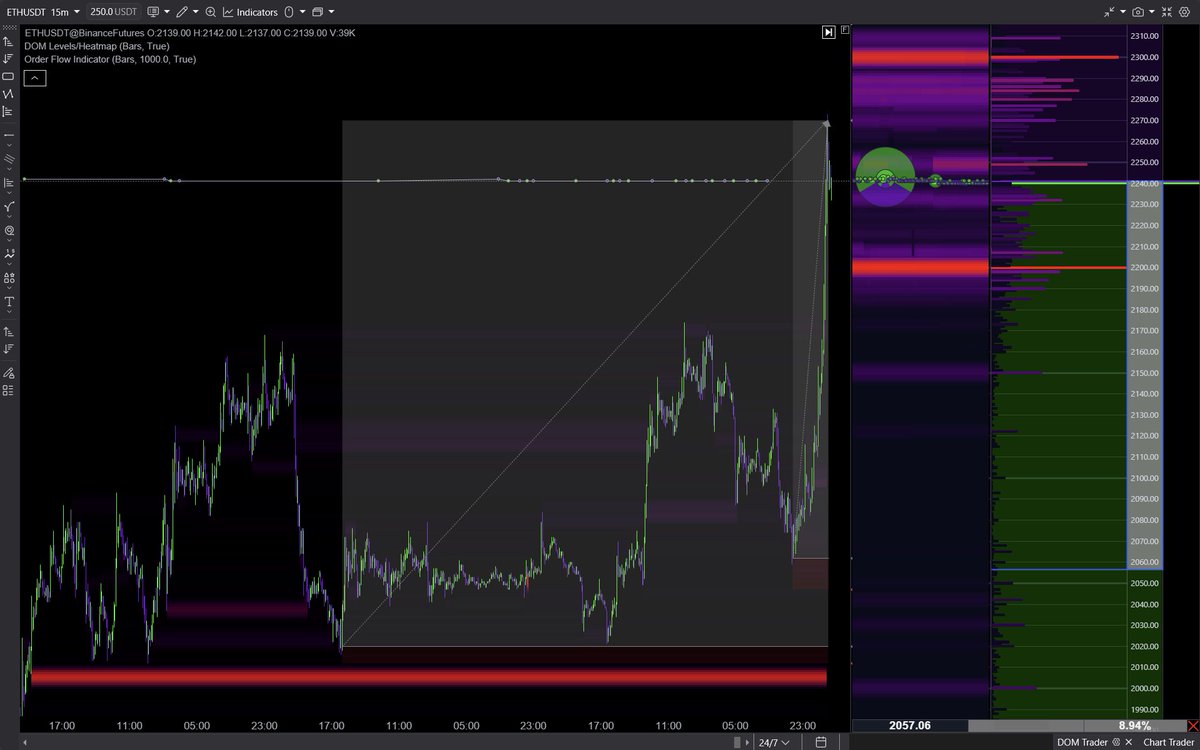Click the lock drawings pencil icon
Image resolution: width=1200 pixels, height=750 pixels.
[x=8, y=372]
